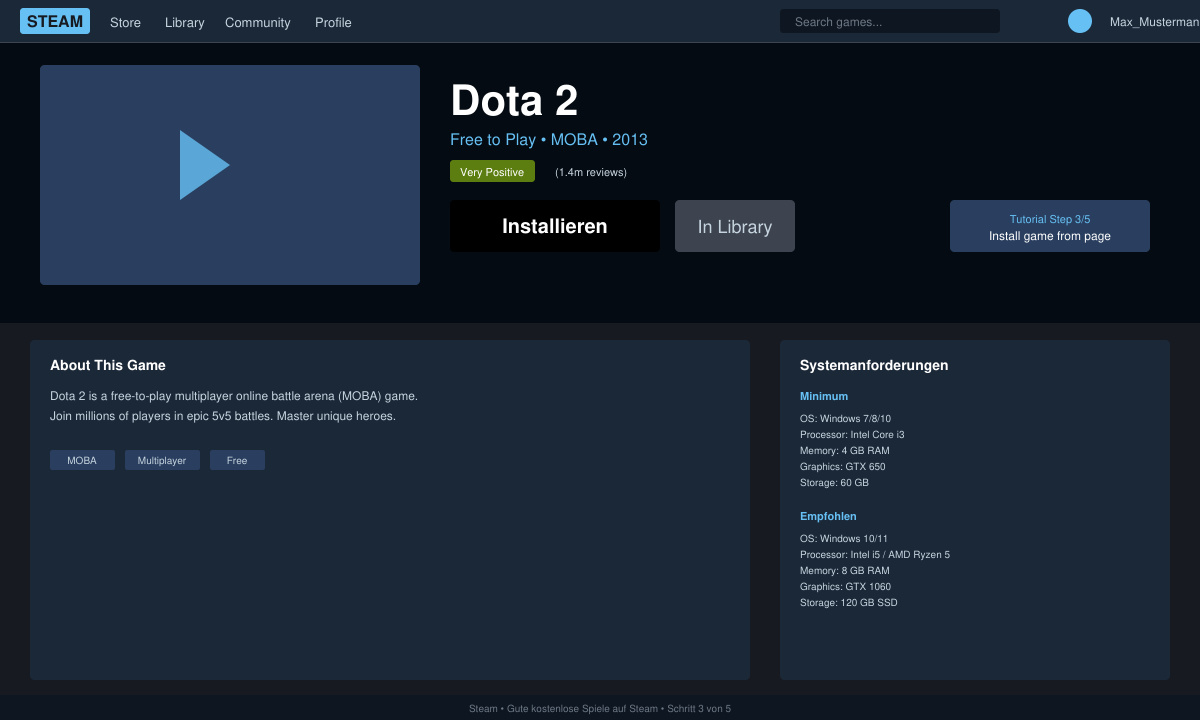Click OS: Windows 7/8/10 line
This screenshot has height=720, width=1200.
point(845,418)
